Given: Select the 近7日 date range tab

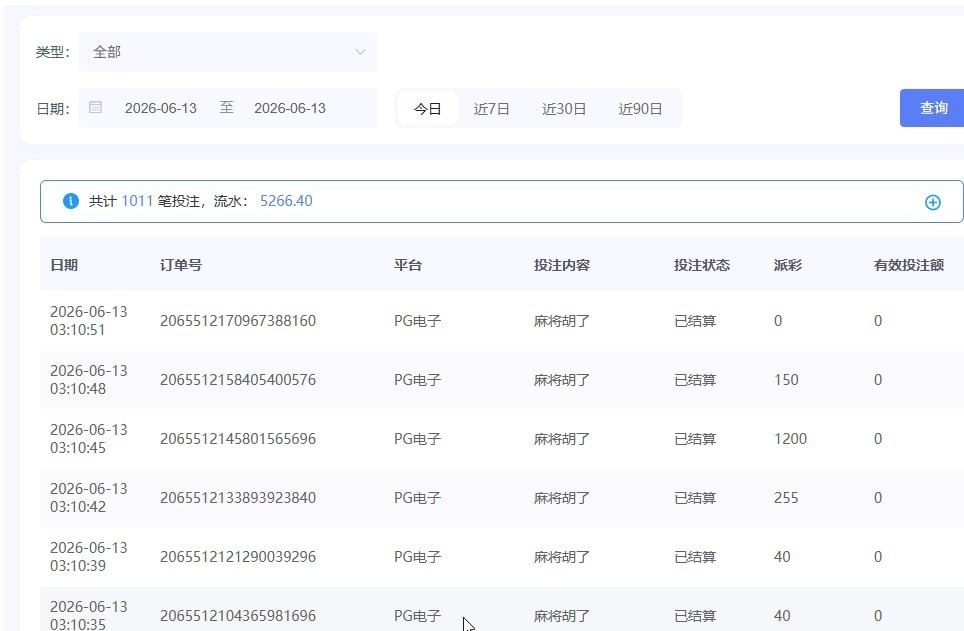Looking at the screenshot, I should 491,109.
